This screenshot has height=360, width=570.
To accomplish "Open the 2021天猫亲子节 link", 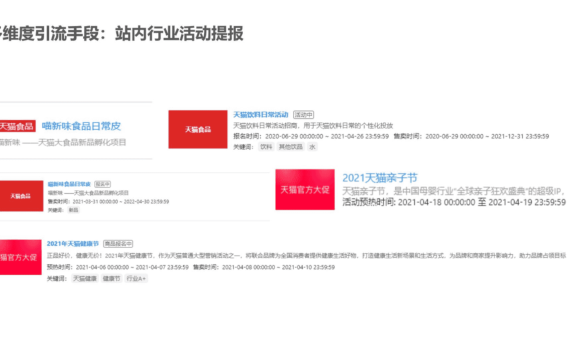I will (380, 178).
